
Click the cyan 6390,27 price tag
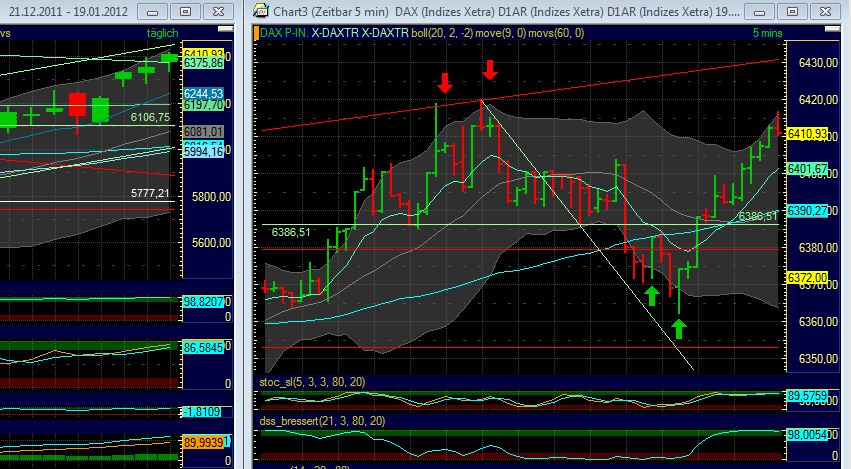[808, 211]
